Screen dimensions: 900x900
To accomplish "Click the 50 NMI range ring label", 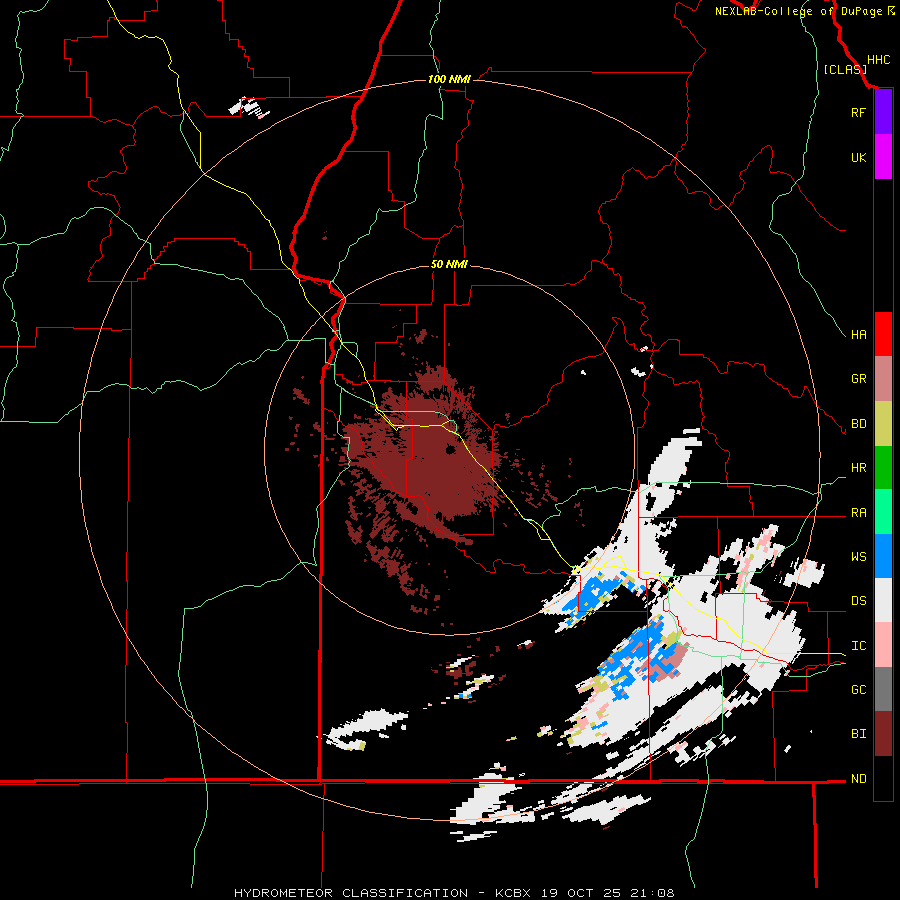I will tap(449, 264).
